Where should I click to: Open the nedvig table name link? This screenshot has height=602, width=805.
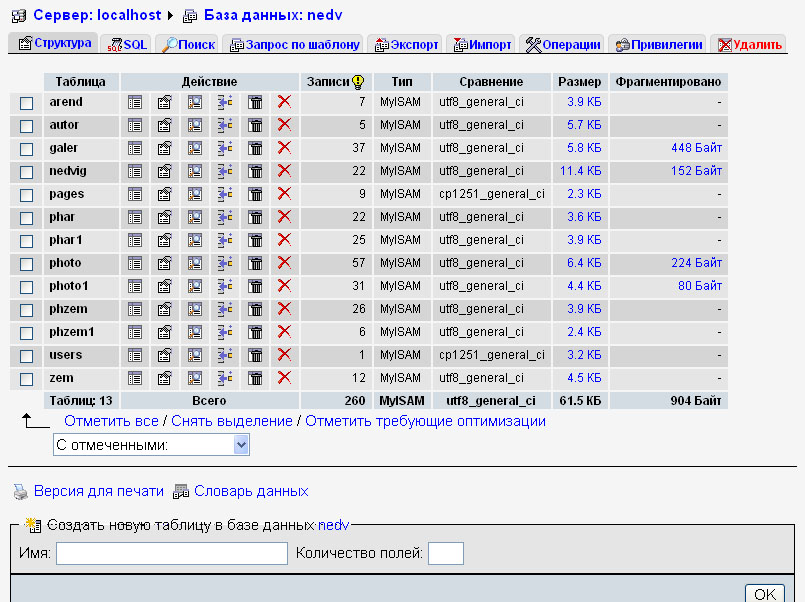click(68, 171)
